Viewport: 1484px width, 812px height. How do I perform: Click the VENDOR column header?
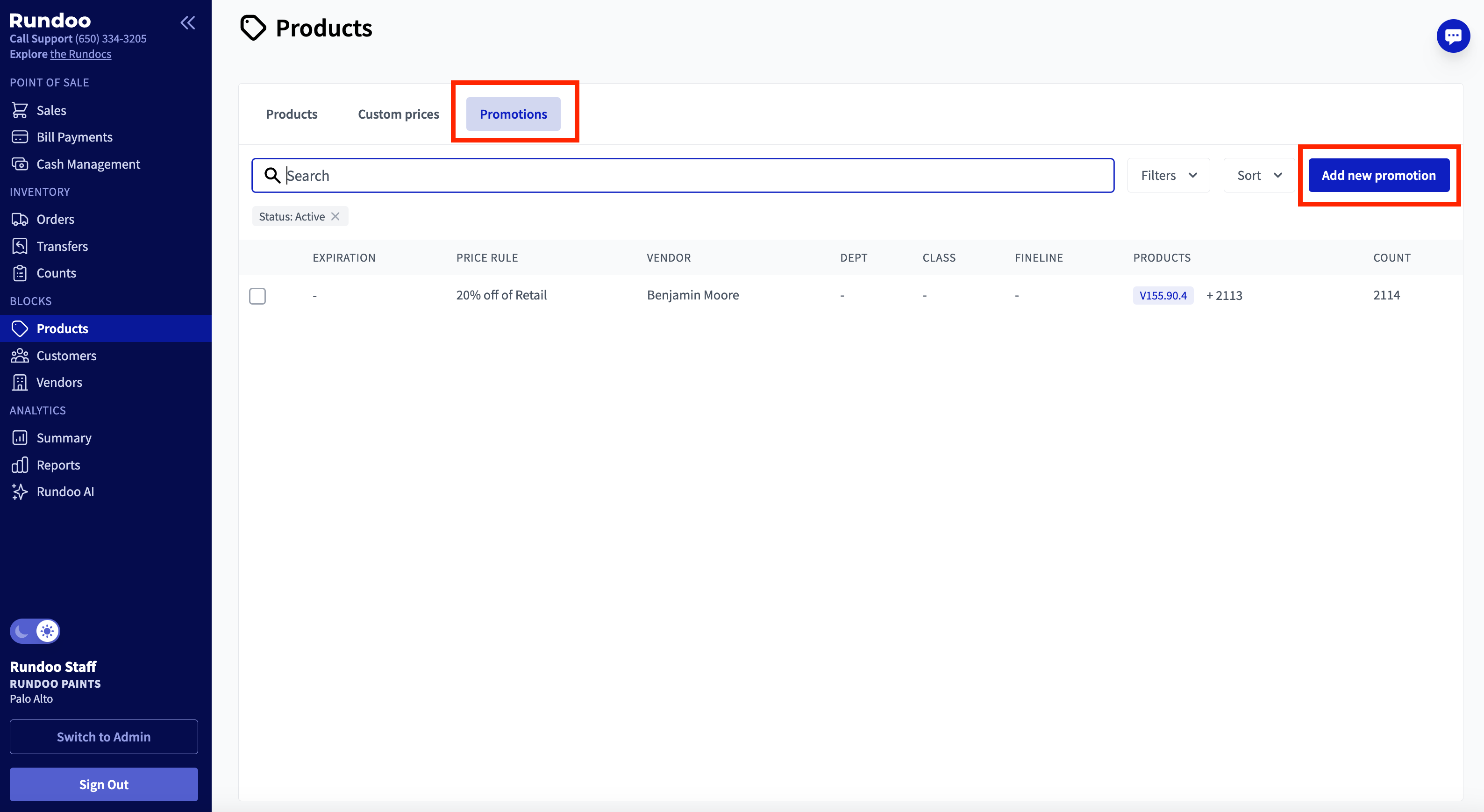[x=668, y=257]
